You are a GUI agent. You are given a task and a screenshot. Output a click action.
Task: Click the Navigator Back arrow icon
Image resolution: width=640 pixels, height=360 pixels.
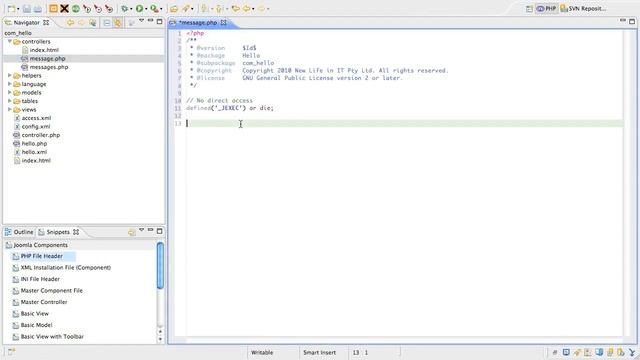(70, 22)
